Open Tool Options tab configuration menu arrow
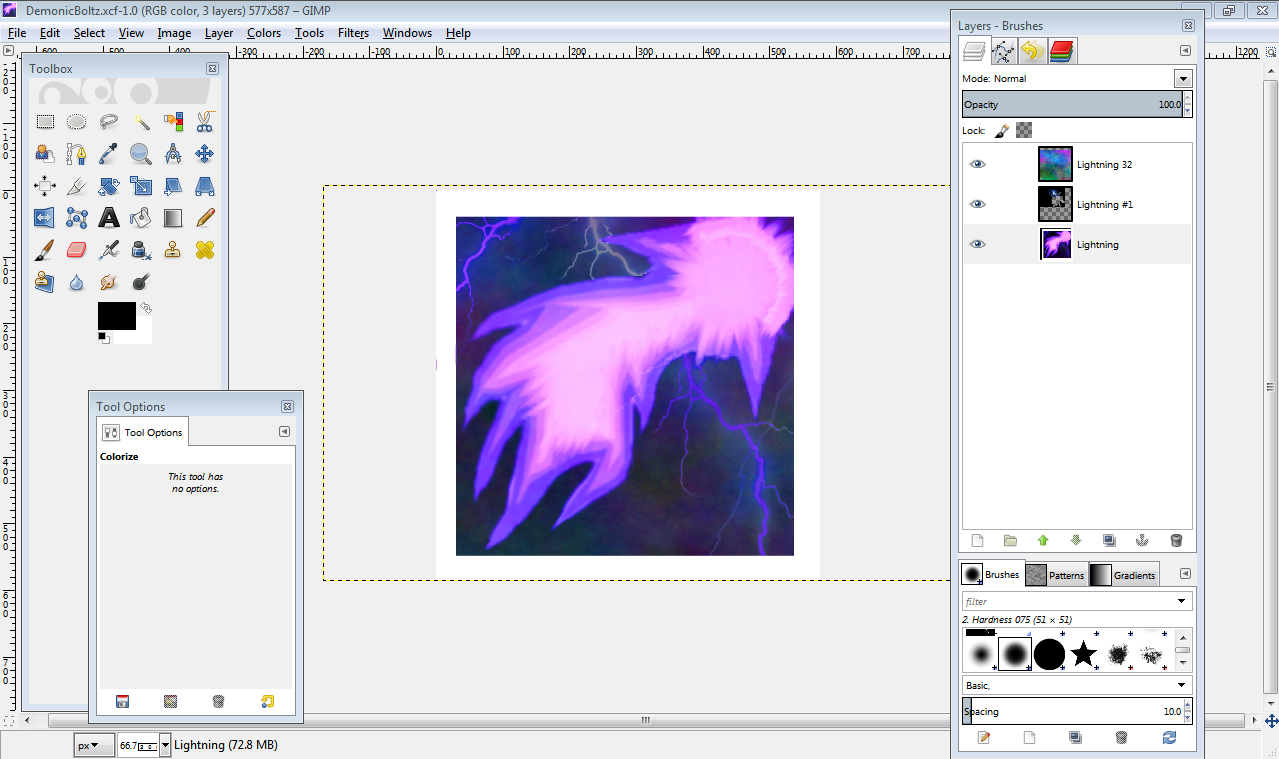The image size is (1279, 759). tap(284, 432)
